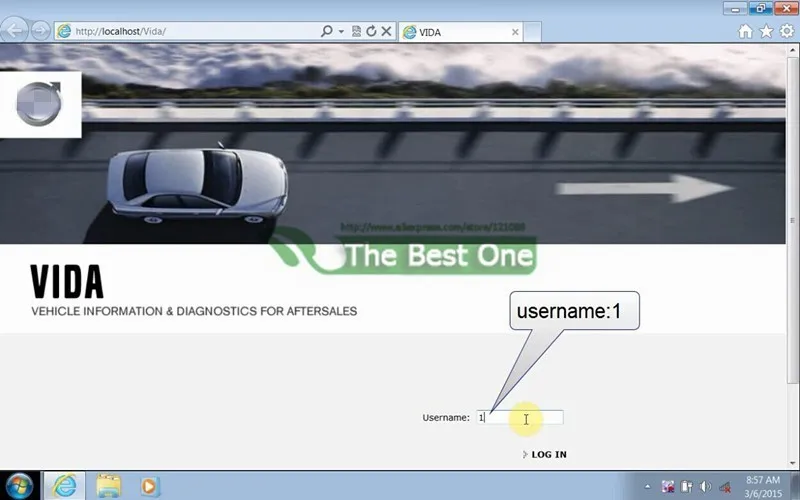Click the browser Forward arrow button
The height and width of the screenshot is (500, 800).
41,31
